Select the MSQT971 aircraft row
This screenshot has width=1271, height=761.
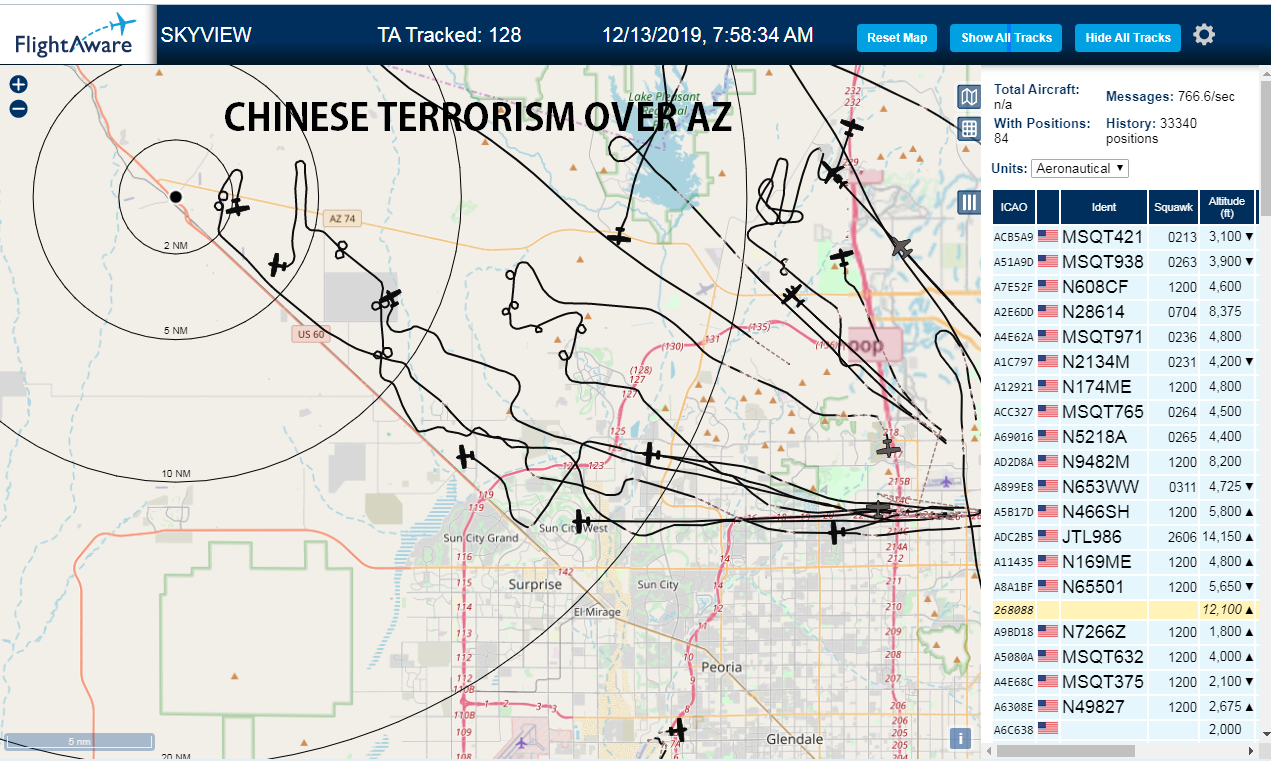coord(1124,337)
